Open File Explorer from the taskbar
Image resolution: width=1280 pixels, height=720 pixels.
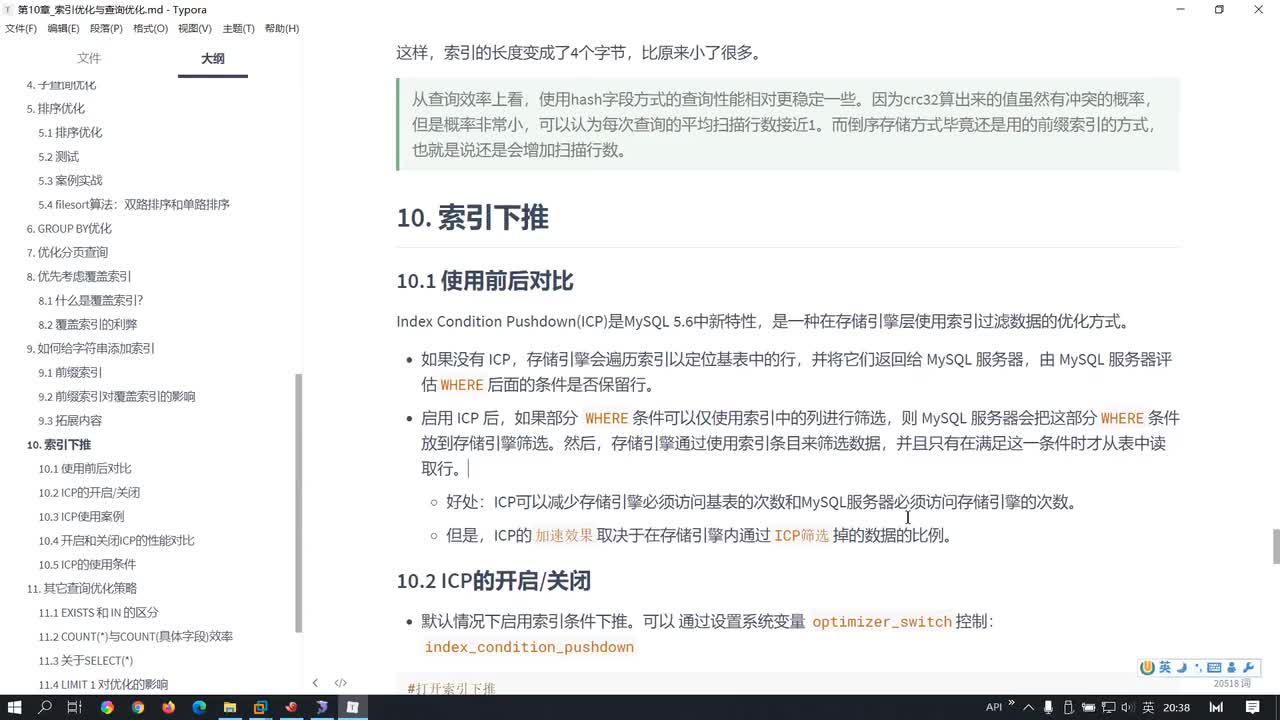coord(229,707)
